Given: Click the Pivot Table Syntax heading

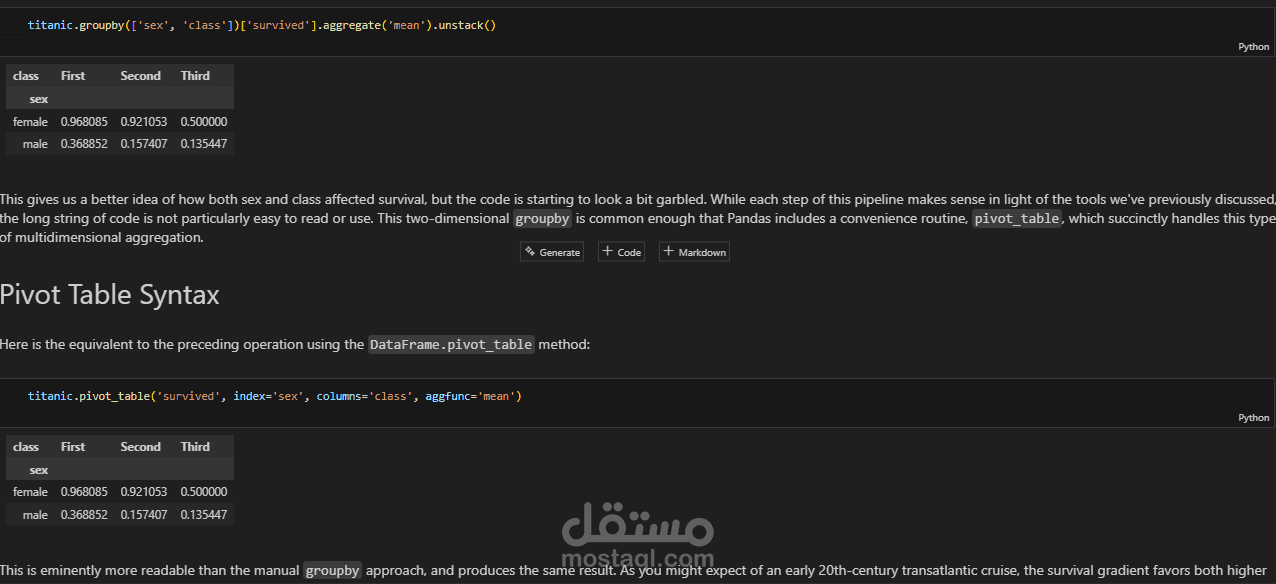Looking at the screenshot, I should (x=110, y=294).
